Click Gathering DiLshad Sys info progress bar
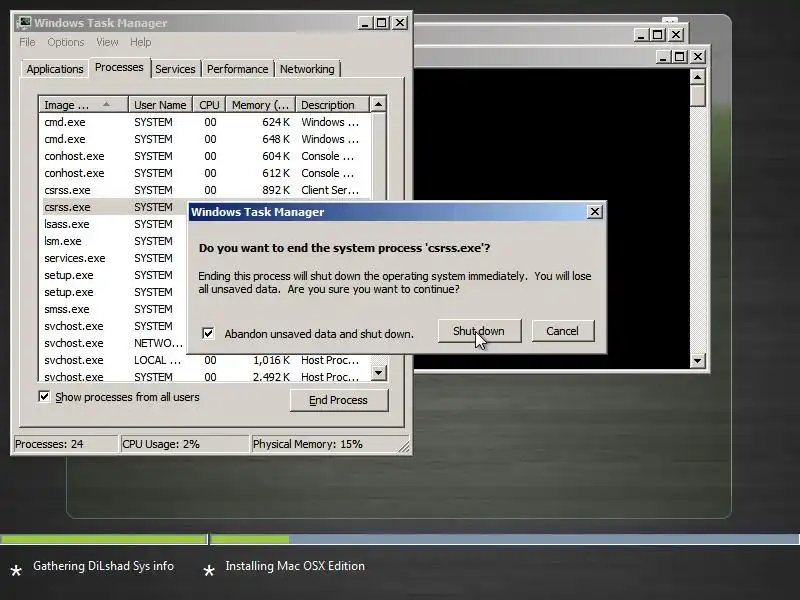 (x=103, y=539)
